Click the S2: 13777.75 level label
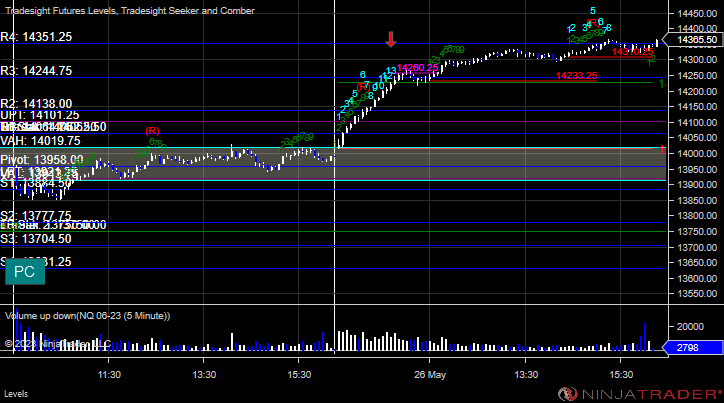This screenshot has height=403, width=724. tap(36, 216)
